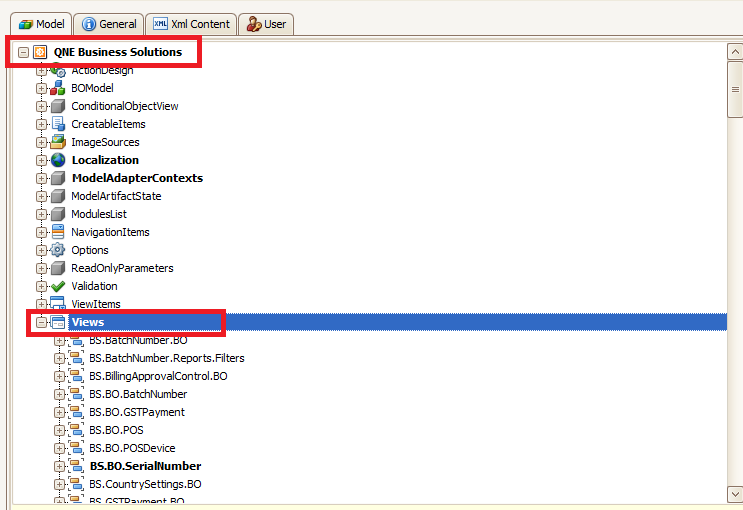Select the BS.BO.GSTPayment item
Image resolution: width=743 pixels, height=510 pixels.
(137, 412)
